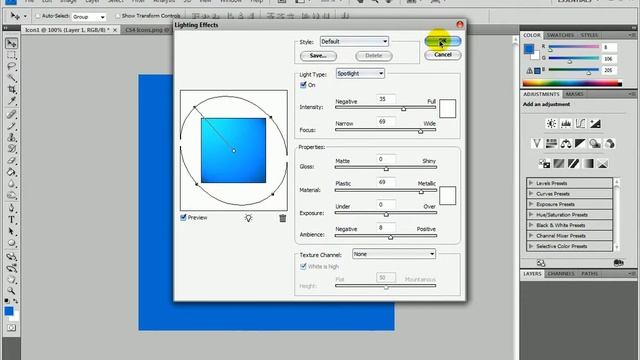Image resolution: width=640 pixels, height=360 pixels.
Task: Open the Style dropdown
Action: (x=354, y=41)
